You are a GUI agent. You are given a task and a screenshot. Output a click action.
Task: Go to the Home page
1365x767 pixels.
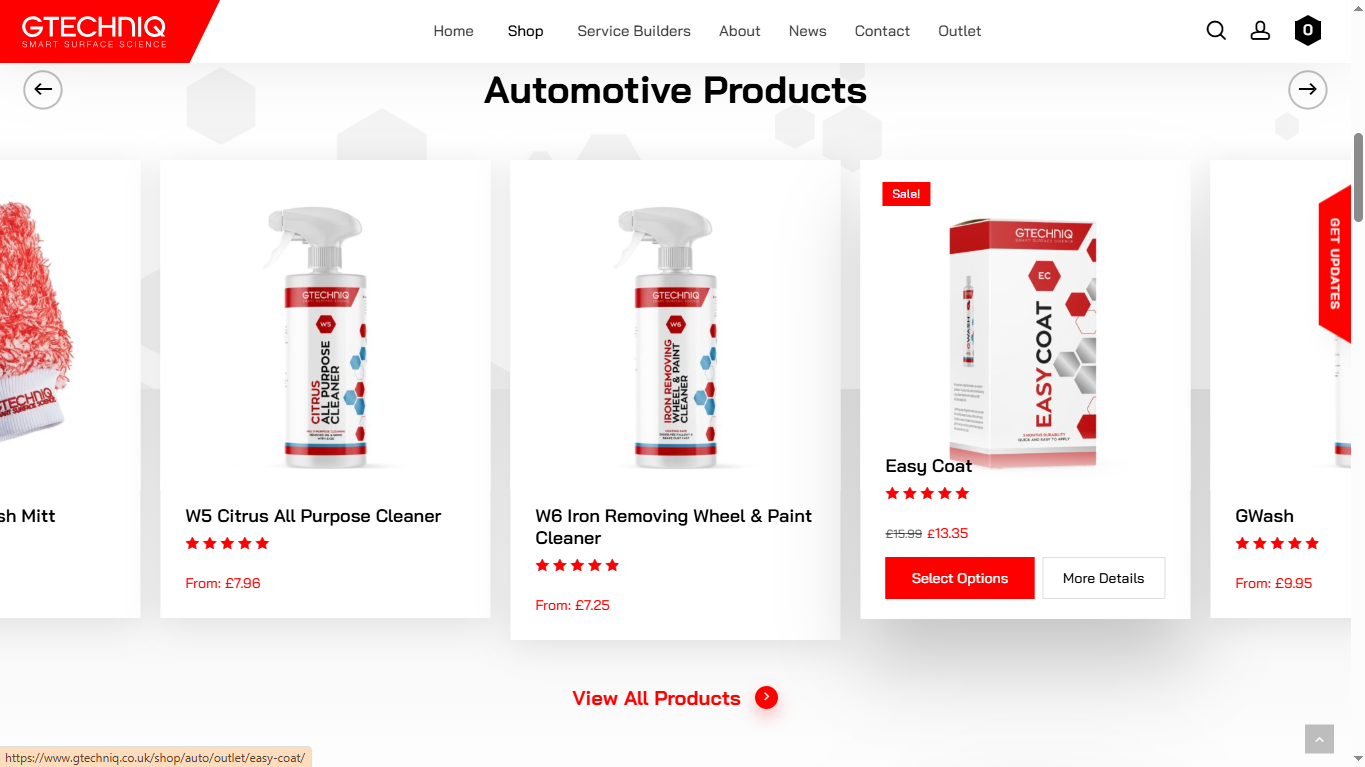coord(453,31)
